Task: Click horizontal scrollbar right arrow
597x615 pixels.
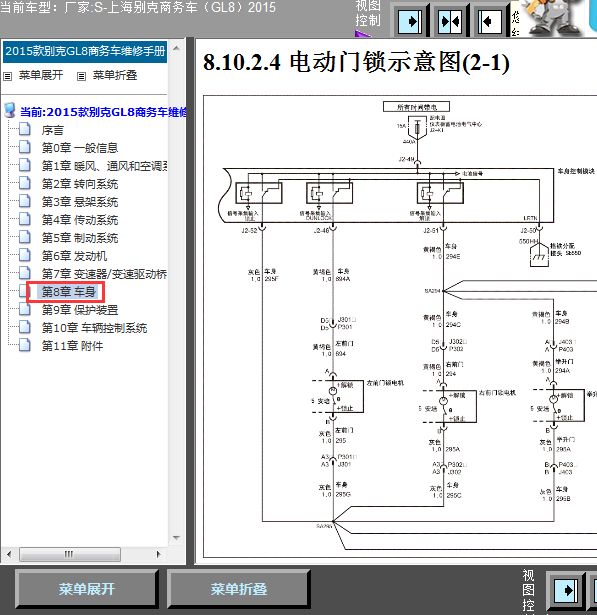Action: pos(158,554)
